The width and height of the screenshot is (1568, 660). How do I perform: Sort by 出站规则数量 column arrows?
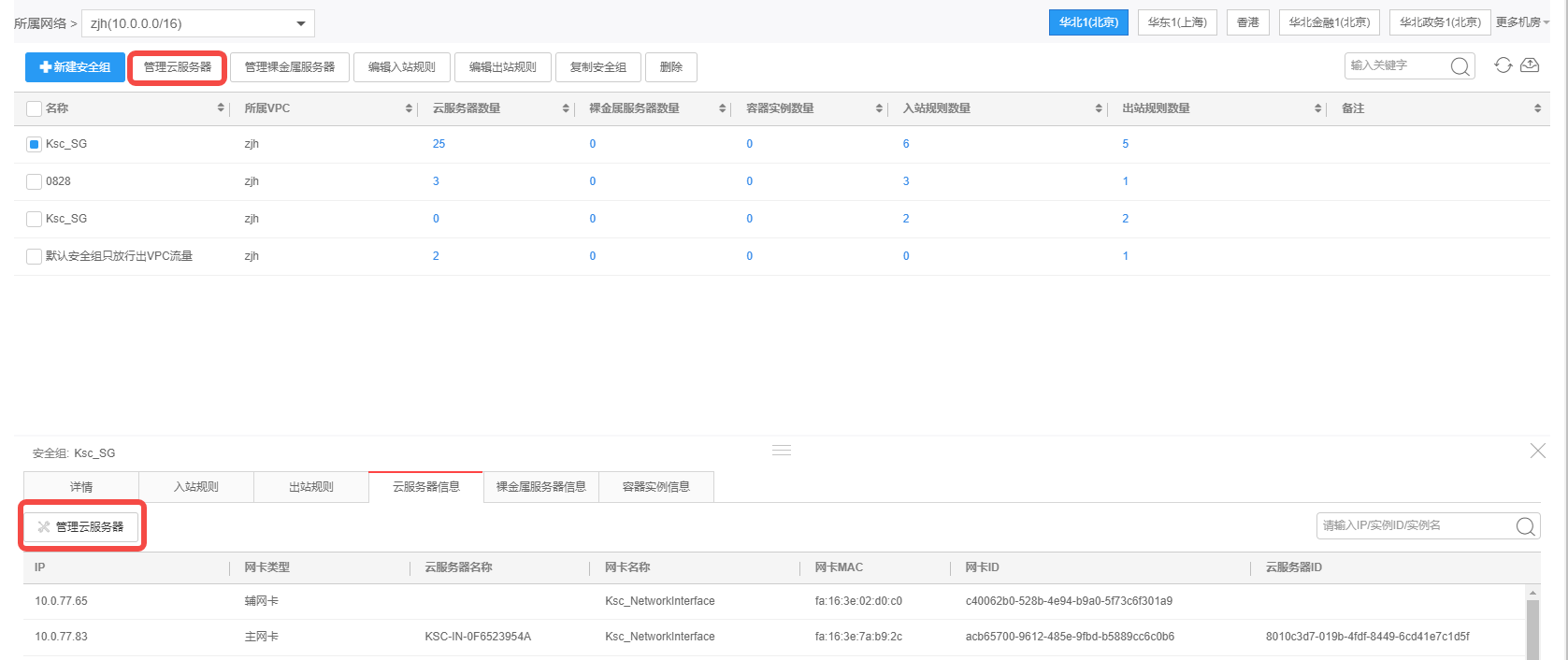click(x=1317, y=108)
